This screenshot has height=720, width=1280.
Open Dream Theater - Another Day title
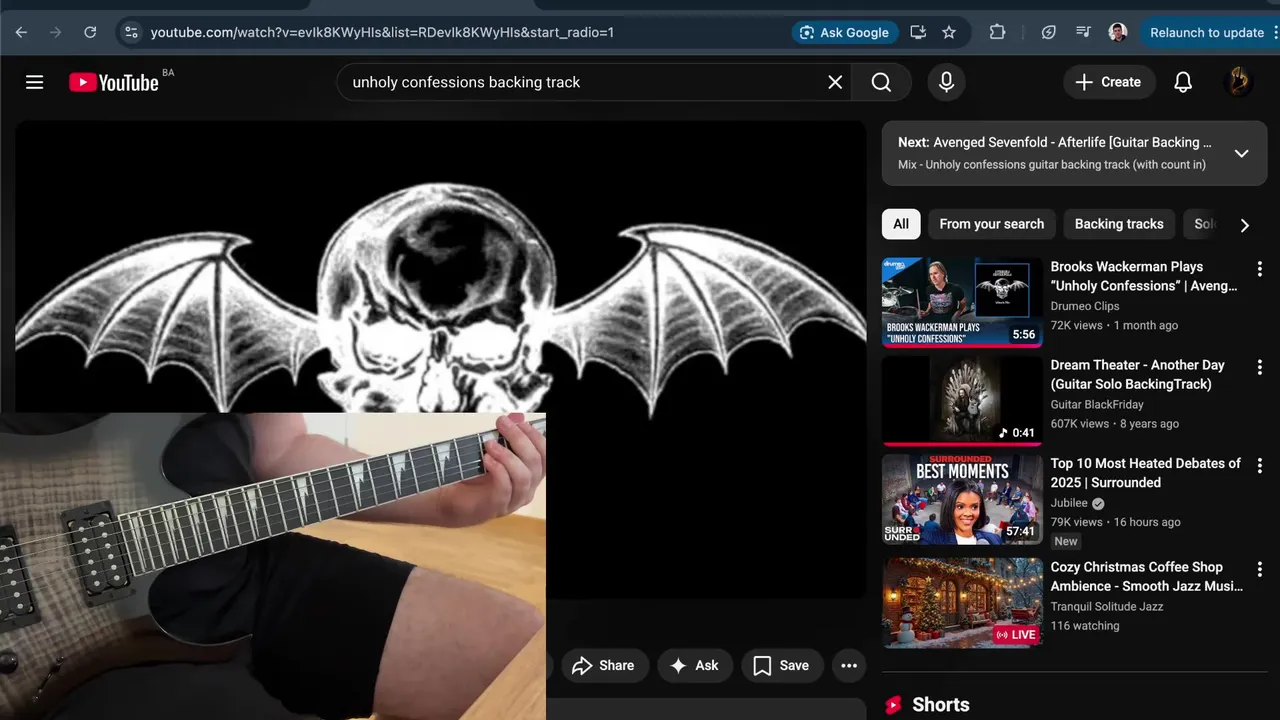1137,374
